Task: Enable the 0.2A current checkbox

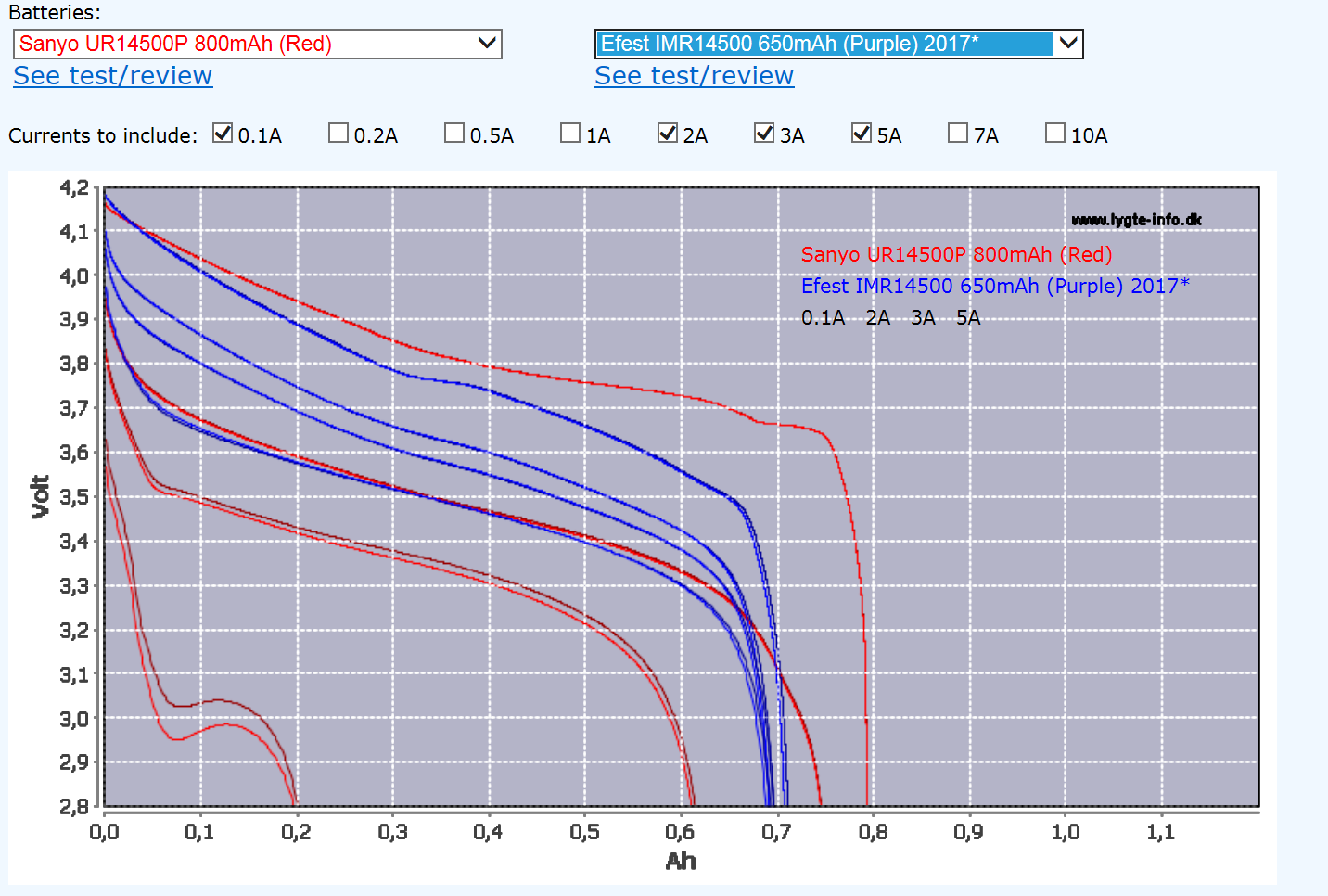Action: coord(338,134)
